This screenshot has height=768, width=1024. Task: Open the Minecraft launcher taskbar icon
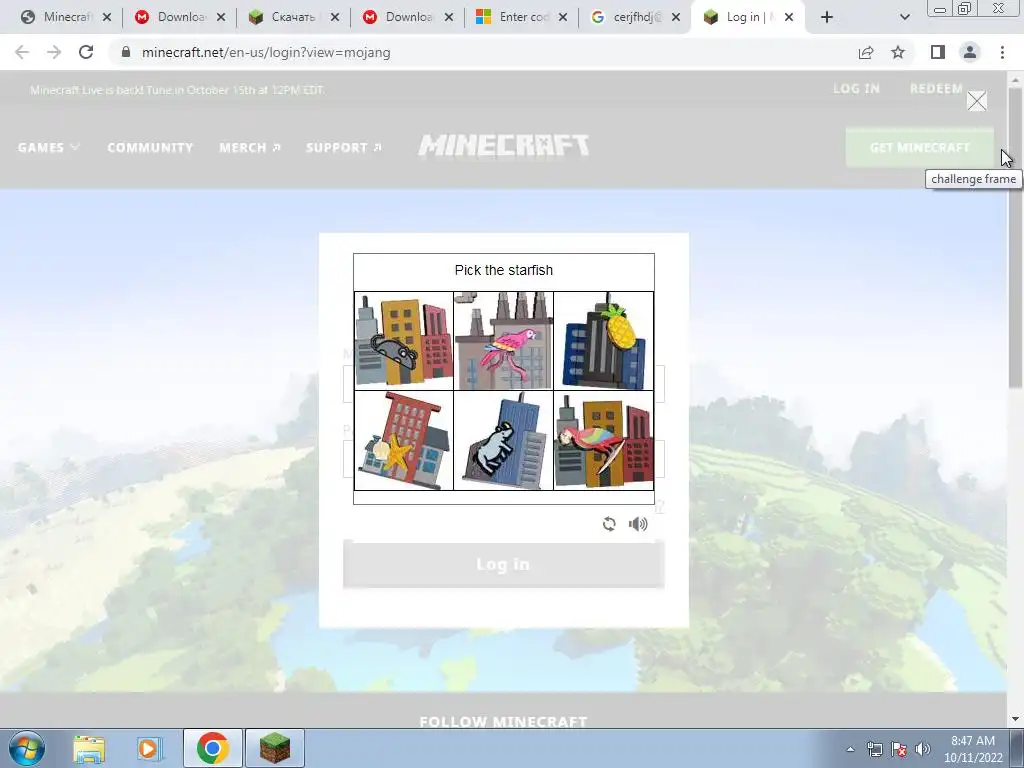coord(275,748)
